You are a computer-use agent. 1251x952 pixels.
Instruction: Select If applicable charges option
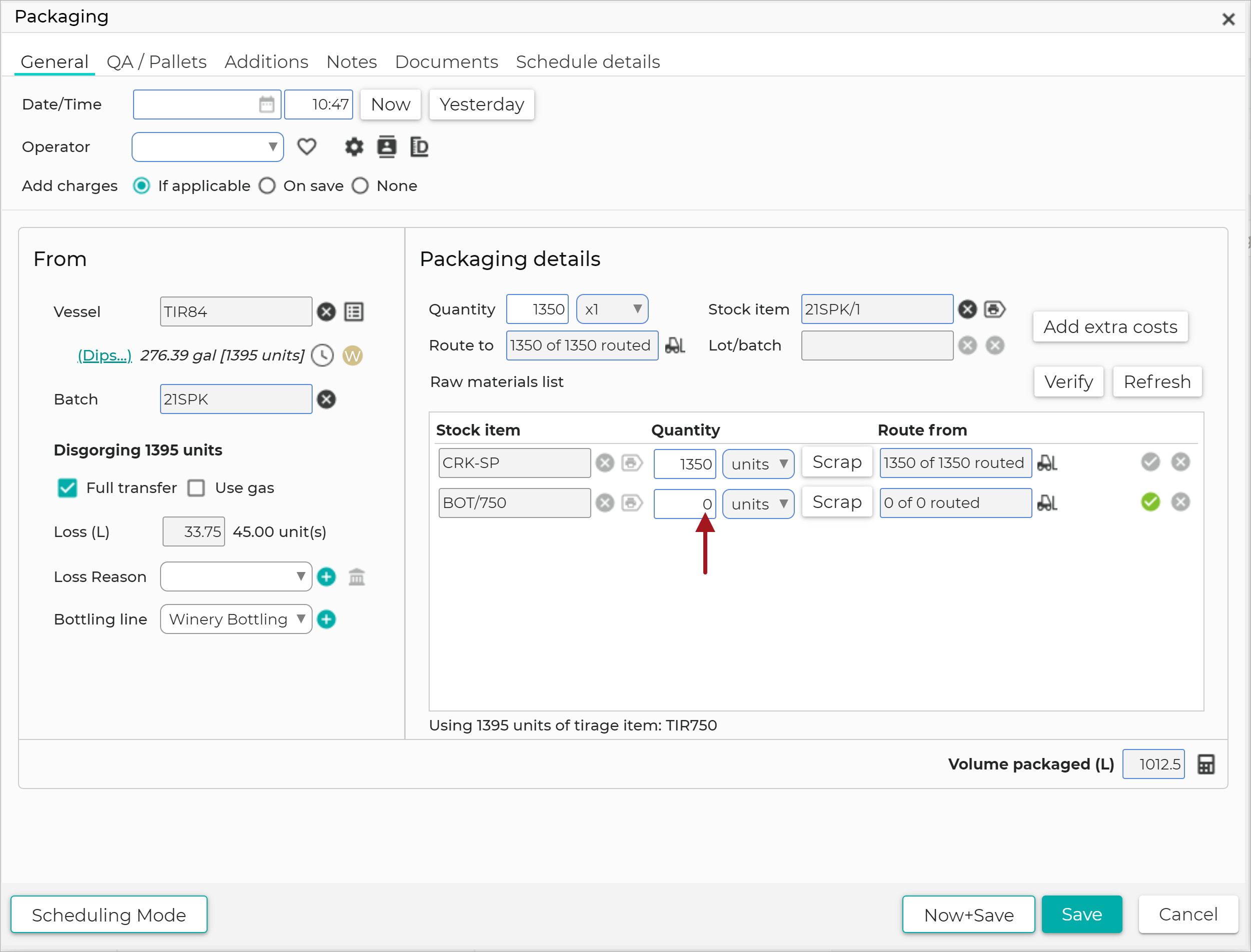point(142,186)
